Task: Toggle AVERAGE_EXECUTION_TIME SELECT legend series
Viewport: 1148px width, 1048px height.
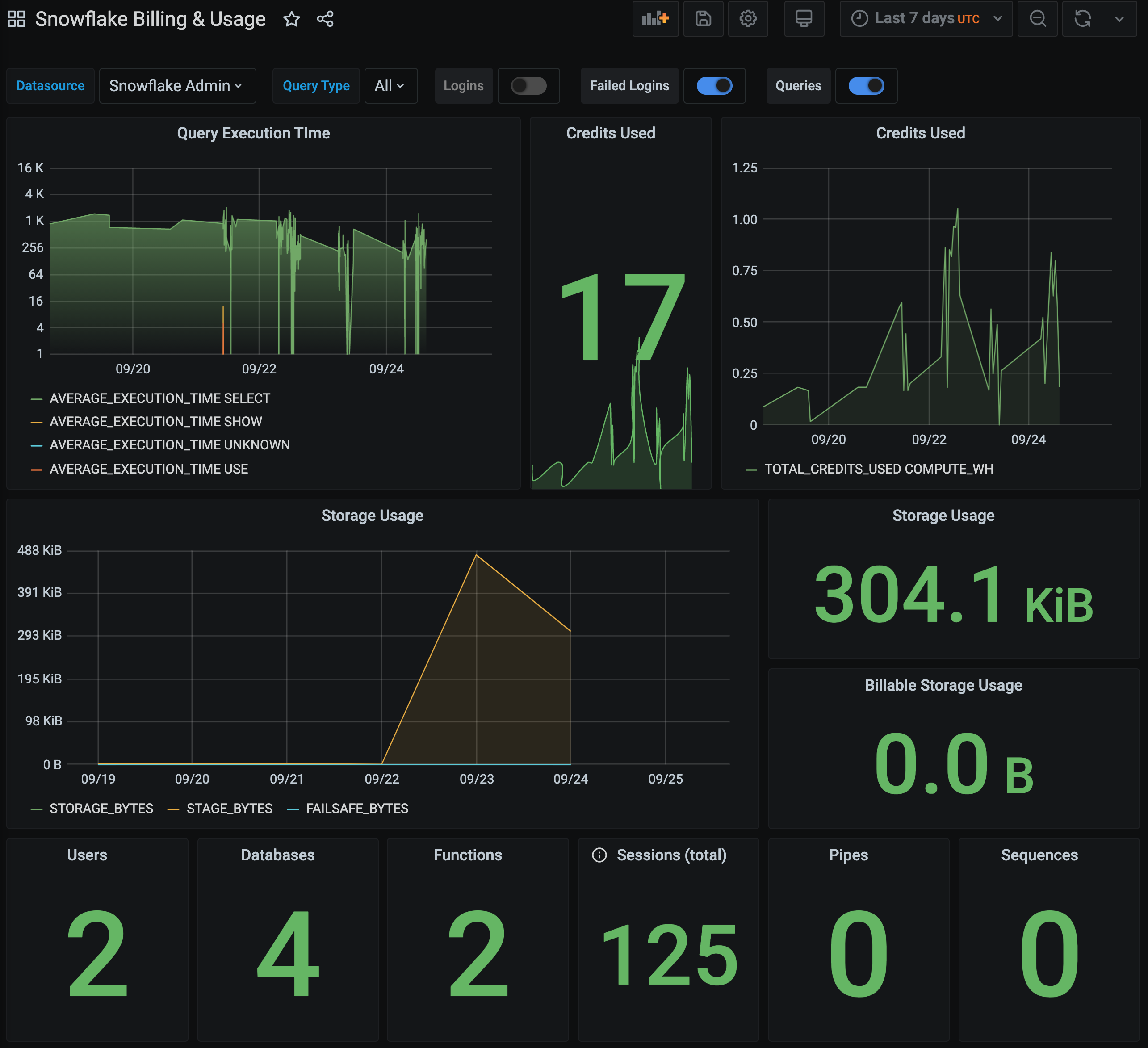Action: pyautogui.click(x=159, y=398)
